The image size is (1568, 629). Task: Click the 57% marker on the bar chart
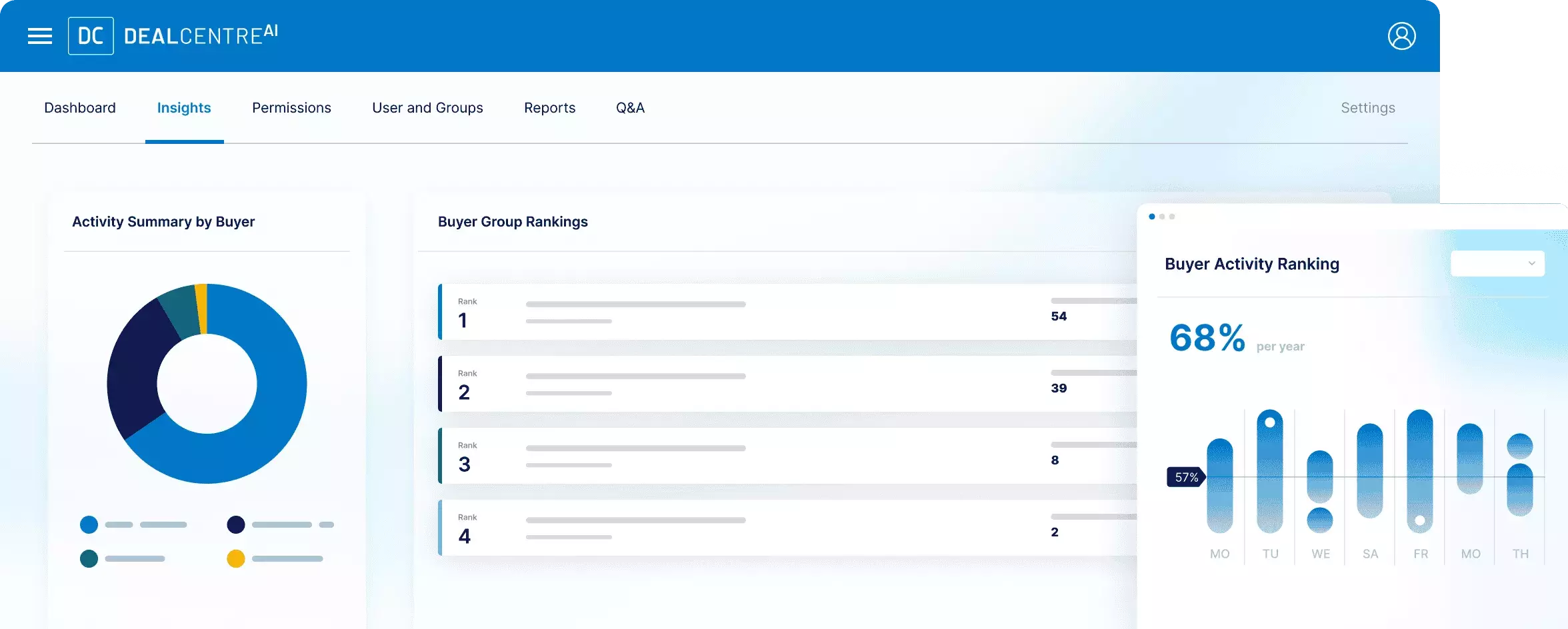click(1185, 477)
